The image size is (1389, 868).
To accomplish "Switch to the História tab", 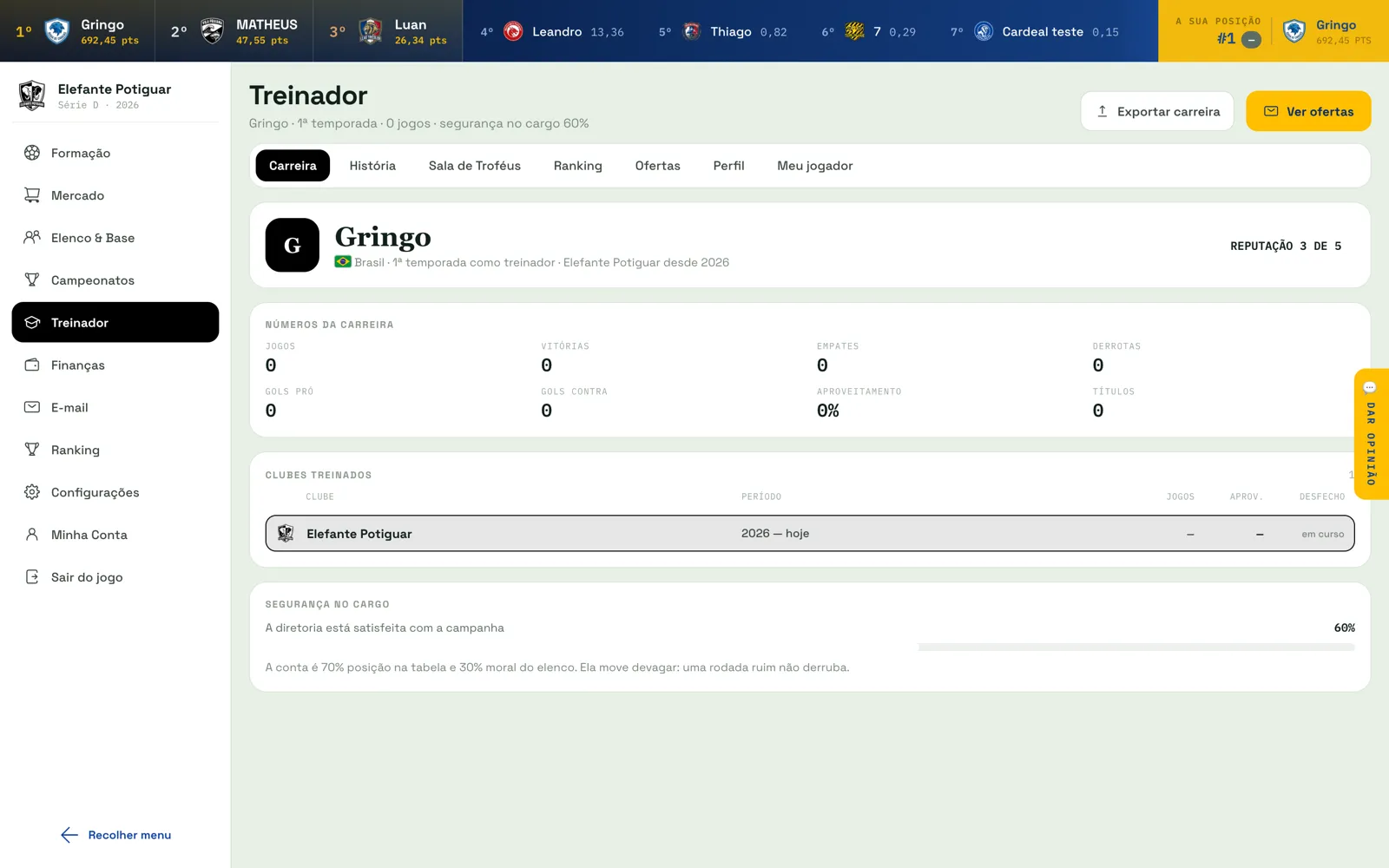I will pyautogui.click(x=372, y=166).
